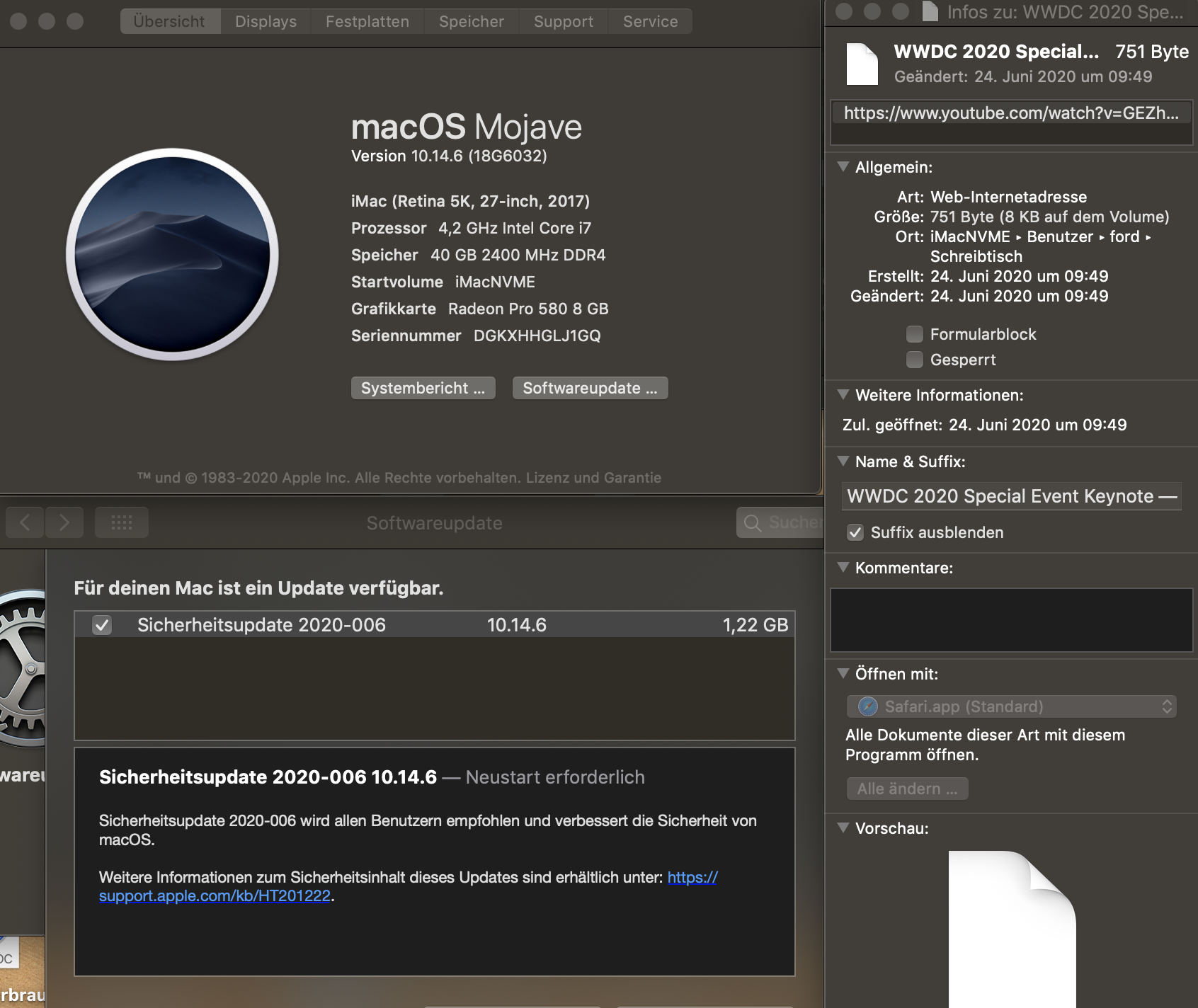Select the Support tab
1198x1008 pixels.
[x=564, y=21]
